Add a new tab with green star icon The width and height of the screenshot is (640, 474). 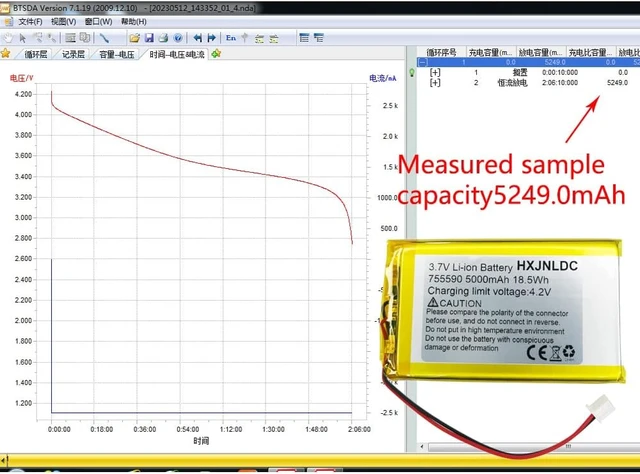coord(216,53)
